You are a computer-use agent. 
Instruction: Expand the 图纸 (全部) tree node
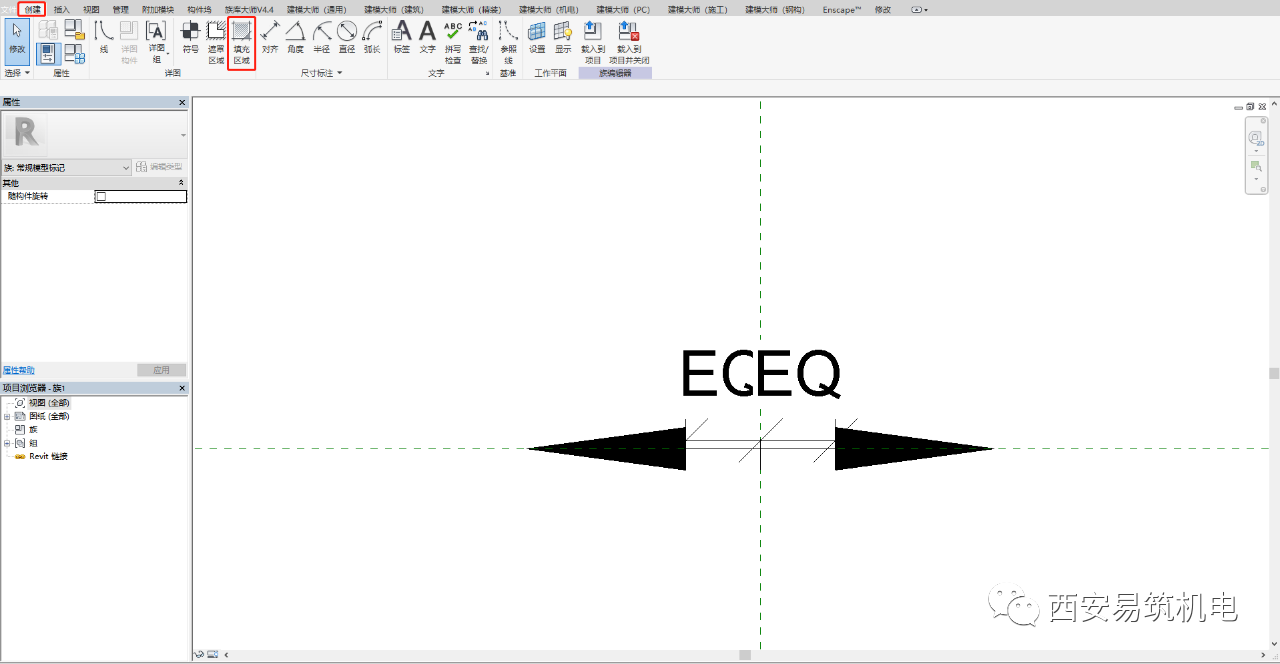(x=7, y=416)
